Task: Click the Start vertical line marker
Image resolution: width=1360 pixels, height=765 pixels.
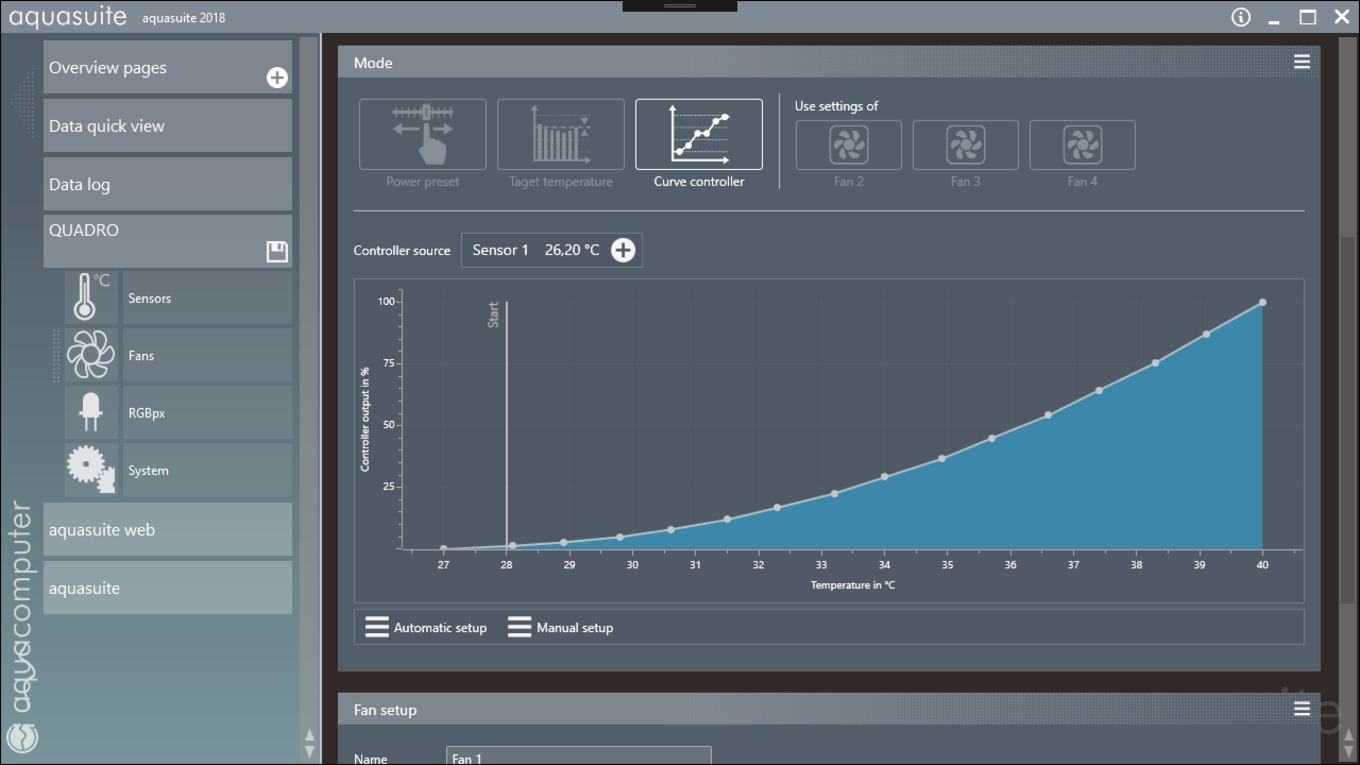Action: coord(507,425)
